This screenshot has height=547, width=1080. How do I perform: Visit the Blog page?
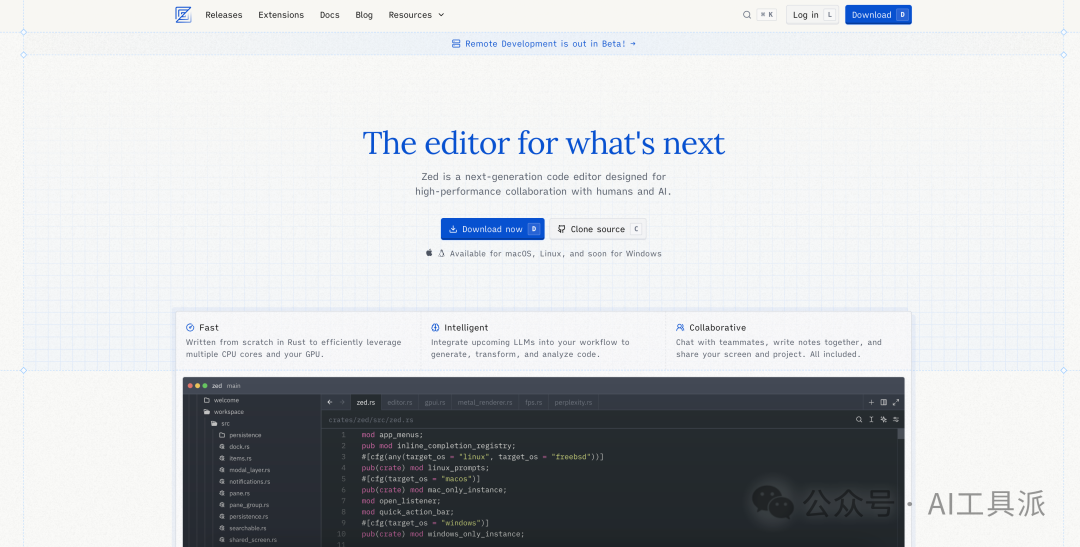click(x=364, y=14)
